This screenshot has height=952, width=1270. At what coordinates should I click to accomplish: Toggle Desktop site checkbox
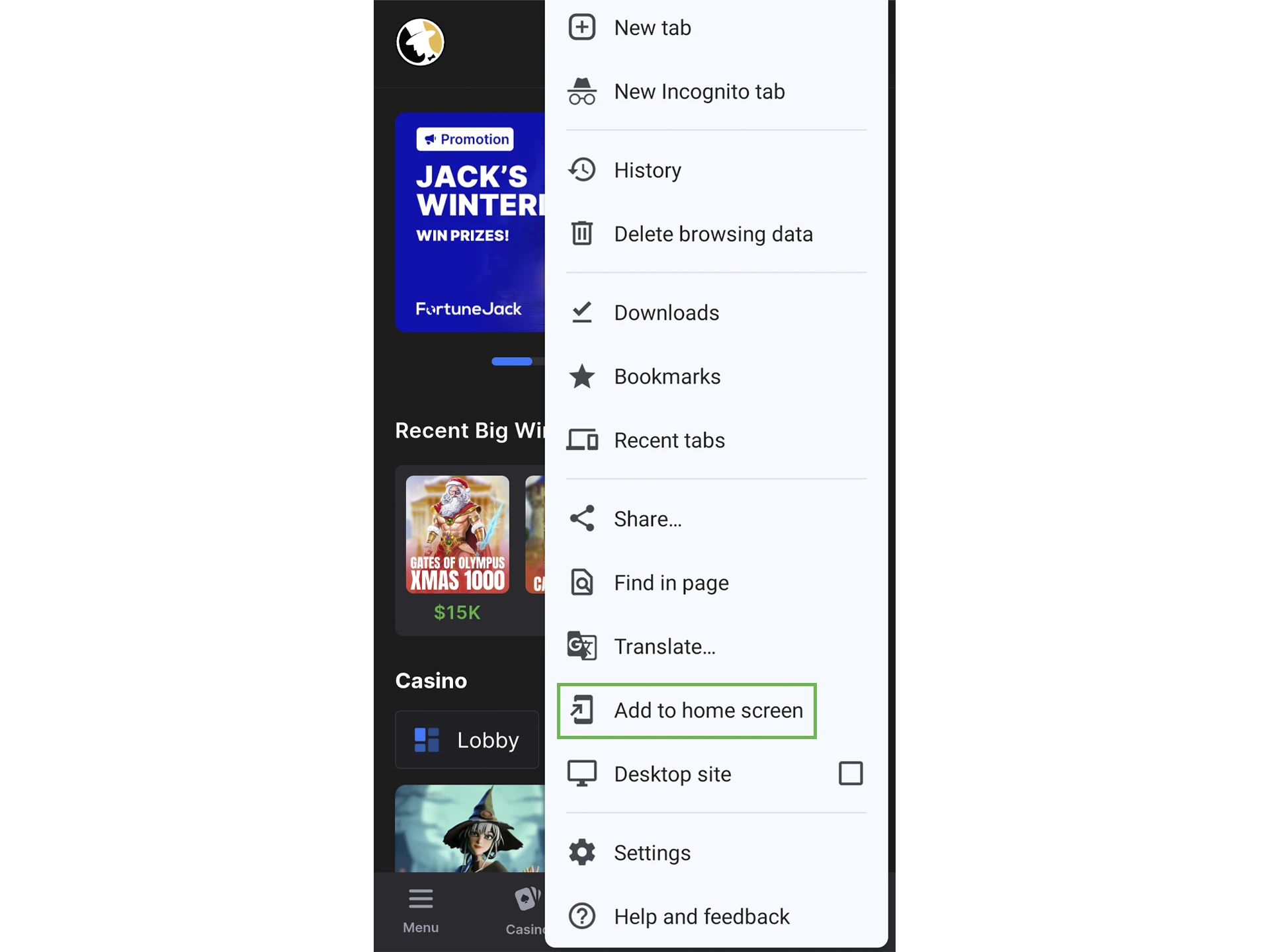[x=850, y=774]
